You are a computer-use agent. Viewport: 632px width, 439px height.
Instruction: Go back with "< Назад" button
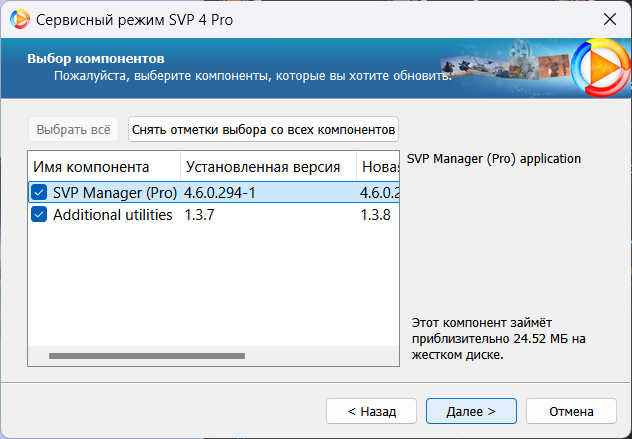click(371, 410)
